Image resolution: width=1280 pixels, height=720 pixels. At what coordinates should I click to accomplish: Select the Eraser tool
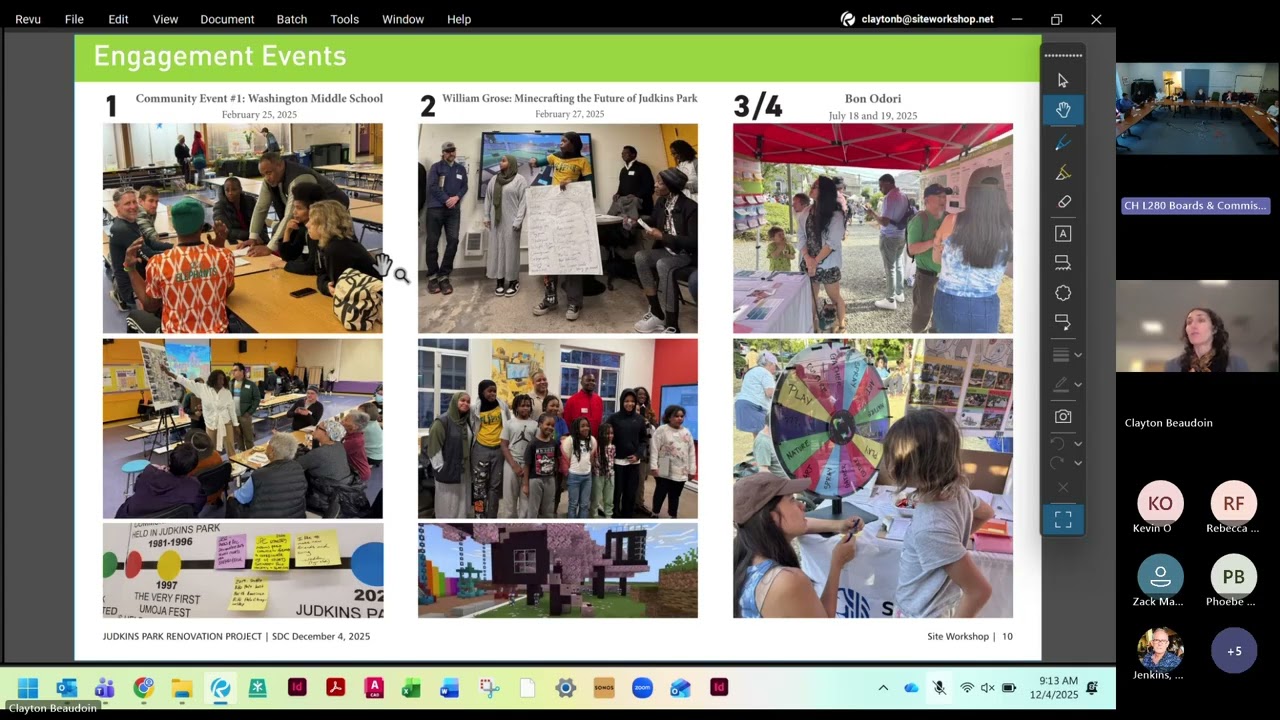tap(1063, 202)
